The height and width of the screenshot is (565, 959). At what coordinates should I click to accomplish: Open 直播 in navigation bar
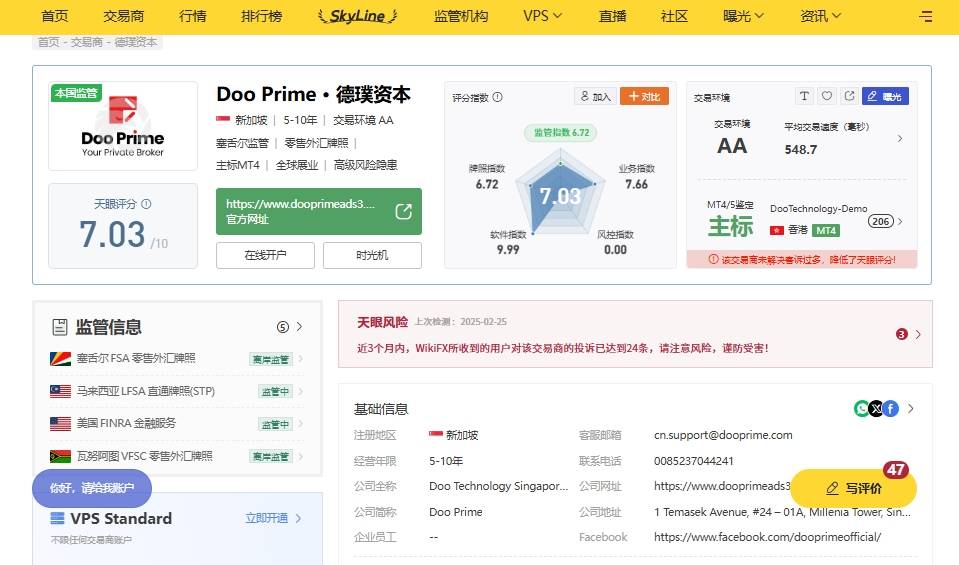pyautogui.click(x=612, y=17)
